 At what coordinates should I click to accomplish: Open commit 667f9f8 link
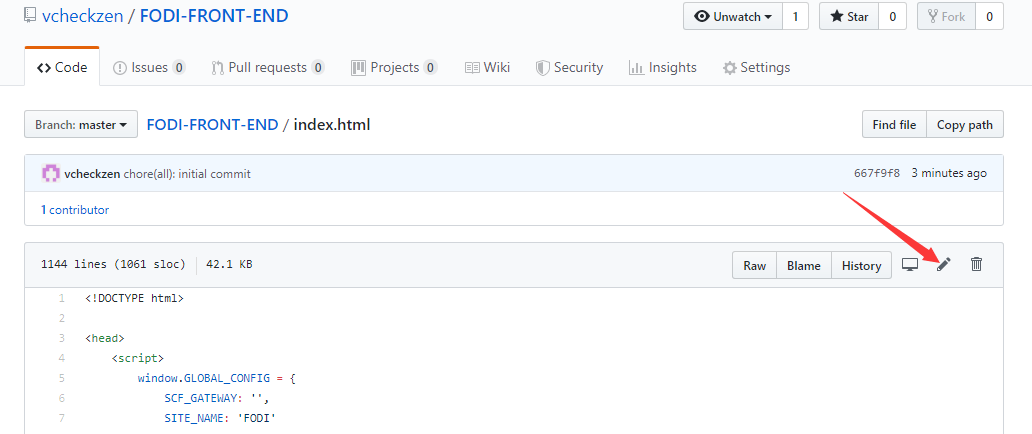tap(877, 174)
